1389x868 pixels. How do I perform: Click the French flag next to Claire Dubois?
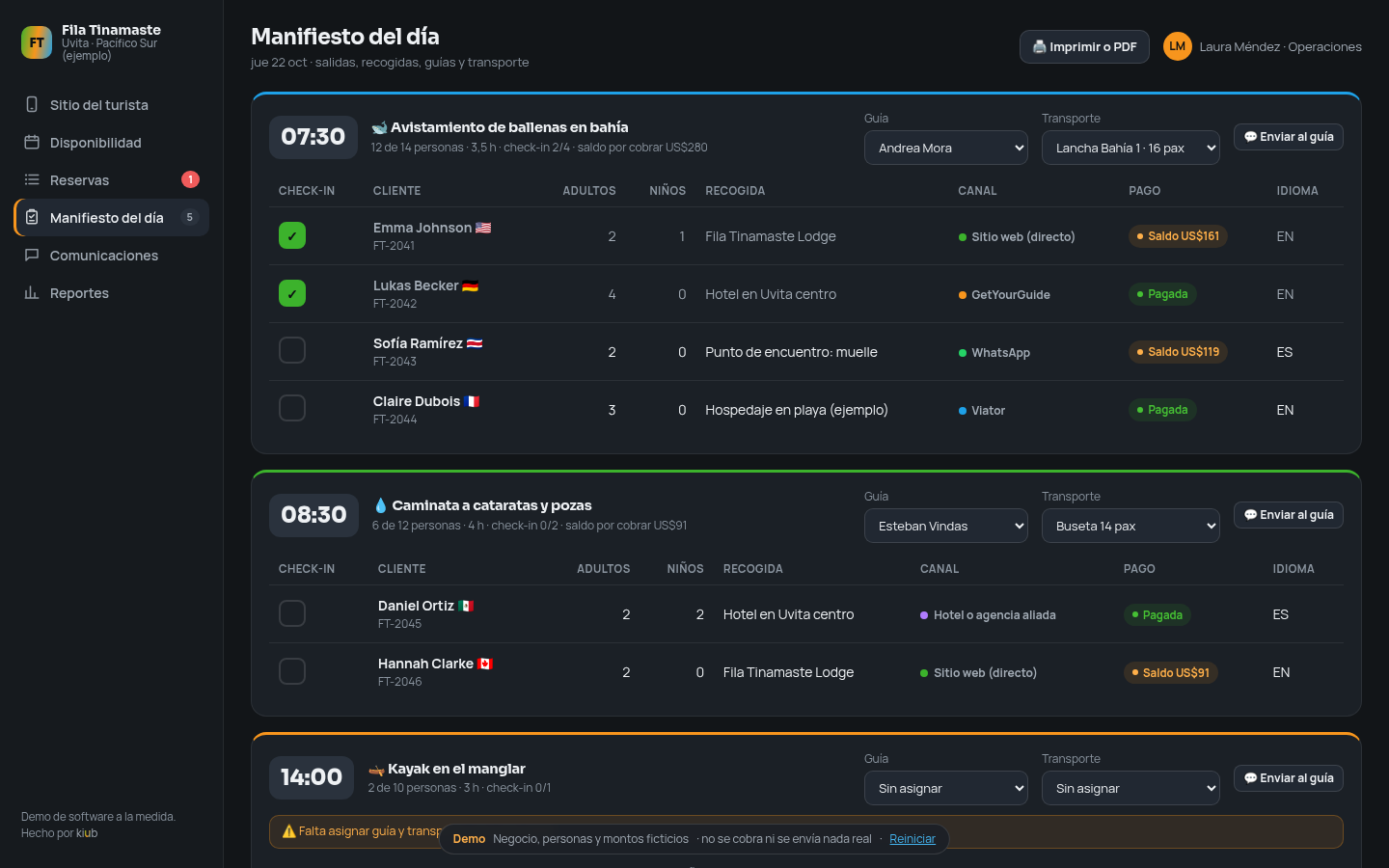472,401
